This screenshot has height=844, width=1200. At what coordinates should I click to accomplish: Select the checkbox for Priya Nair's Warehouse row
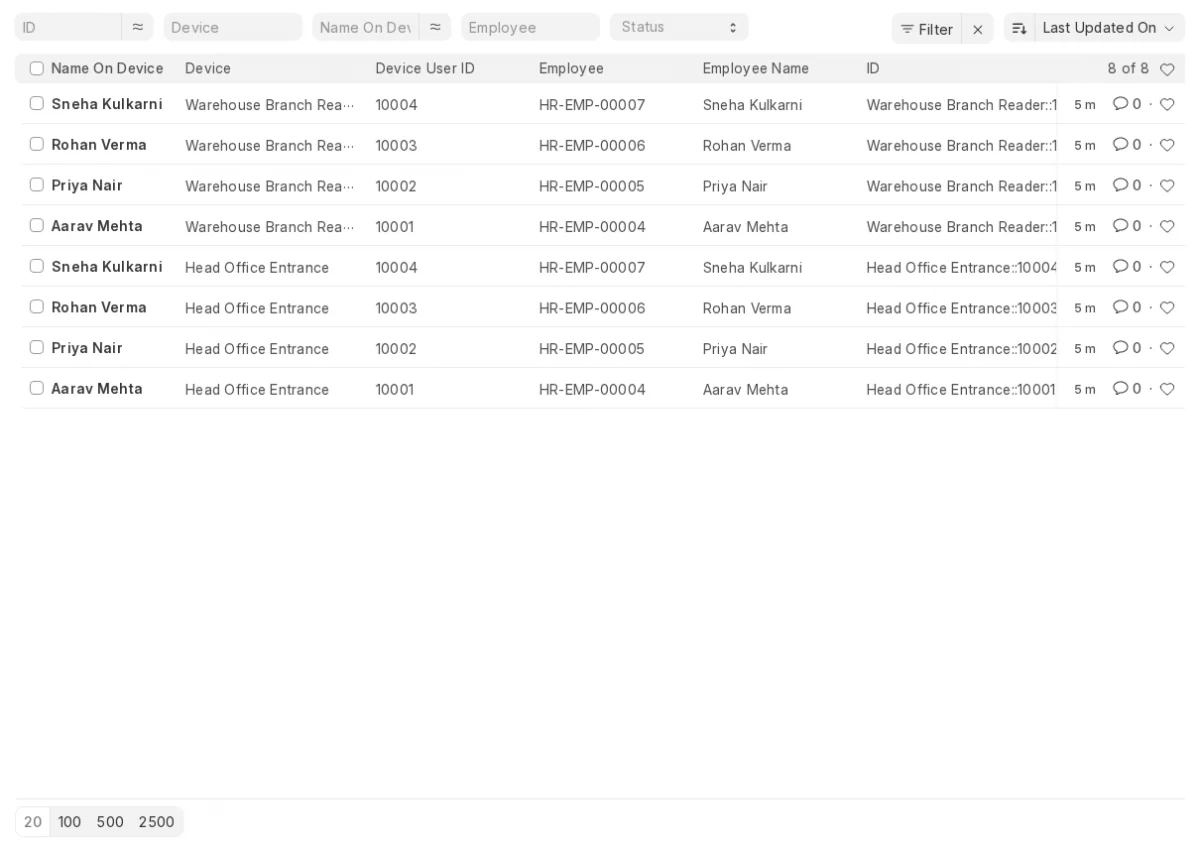click(37, 184)
